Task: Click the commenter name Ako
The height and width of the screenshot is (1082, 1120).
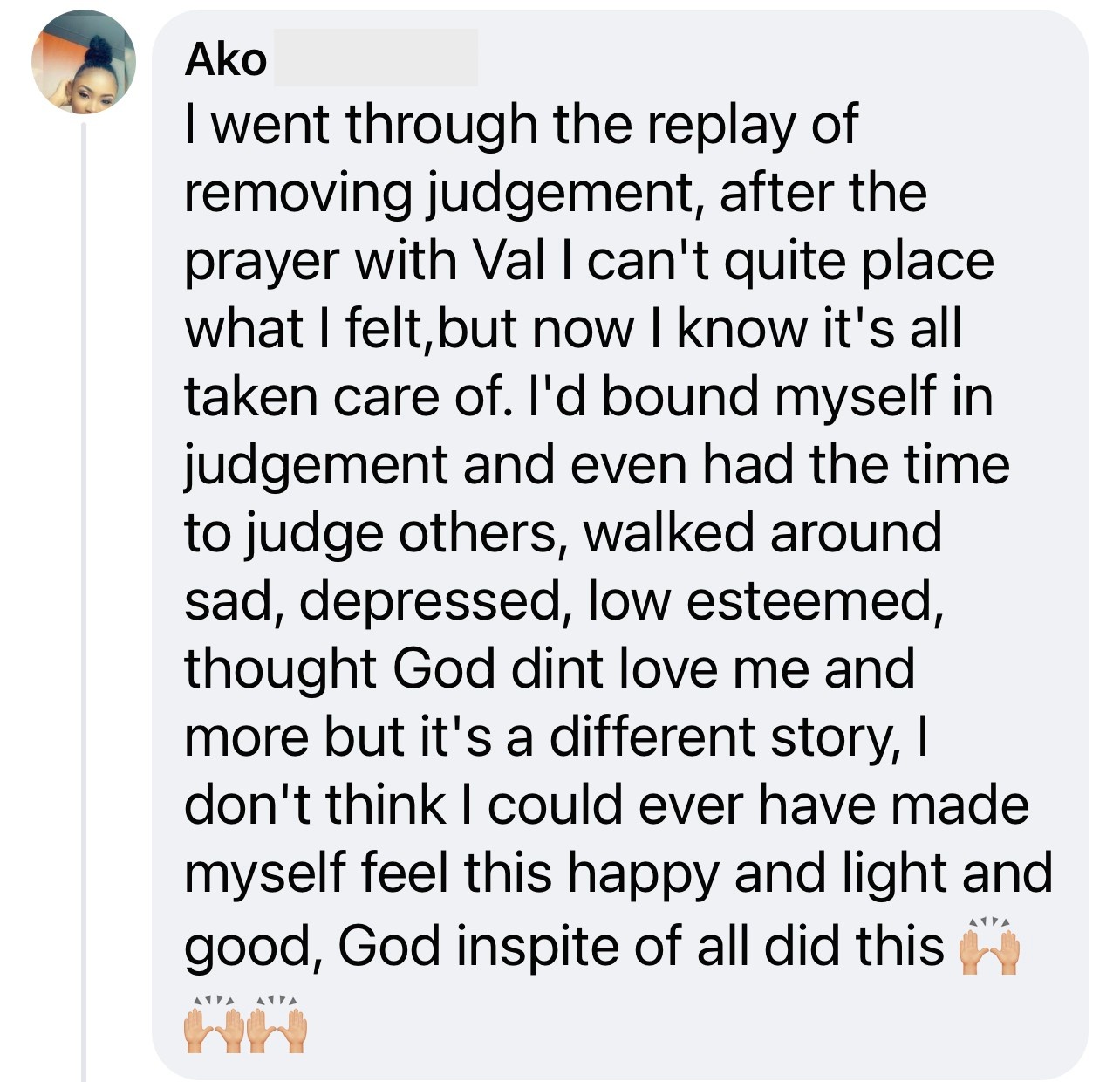Action: point(226,58)
